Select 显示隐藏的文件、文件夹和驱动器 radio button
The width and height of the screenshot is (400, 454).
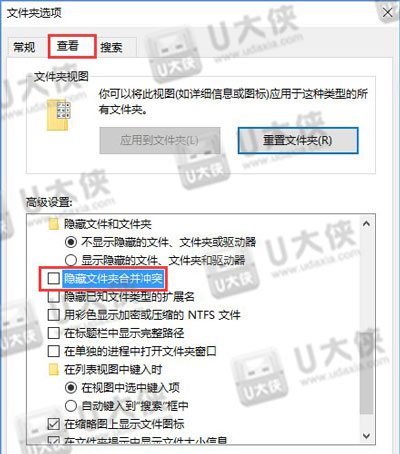pyautogui.click(x=71, y=260)
